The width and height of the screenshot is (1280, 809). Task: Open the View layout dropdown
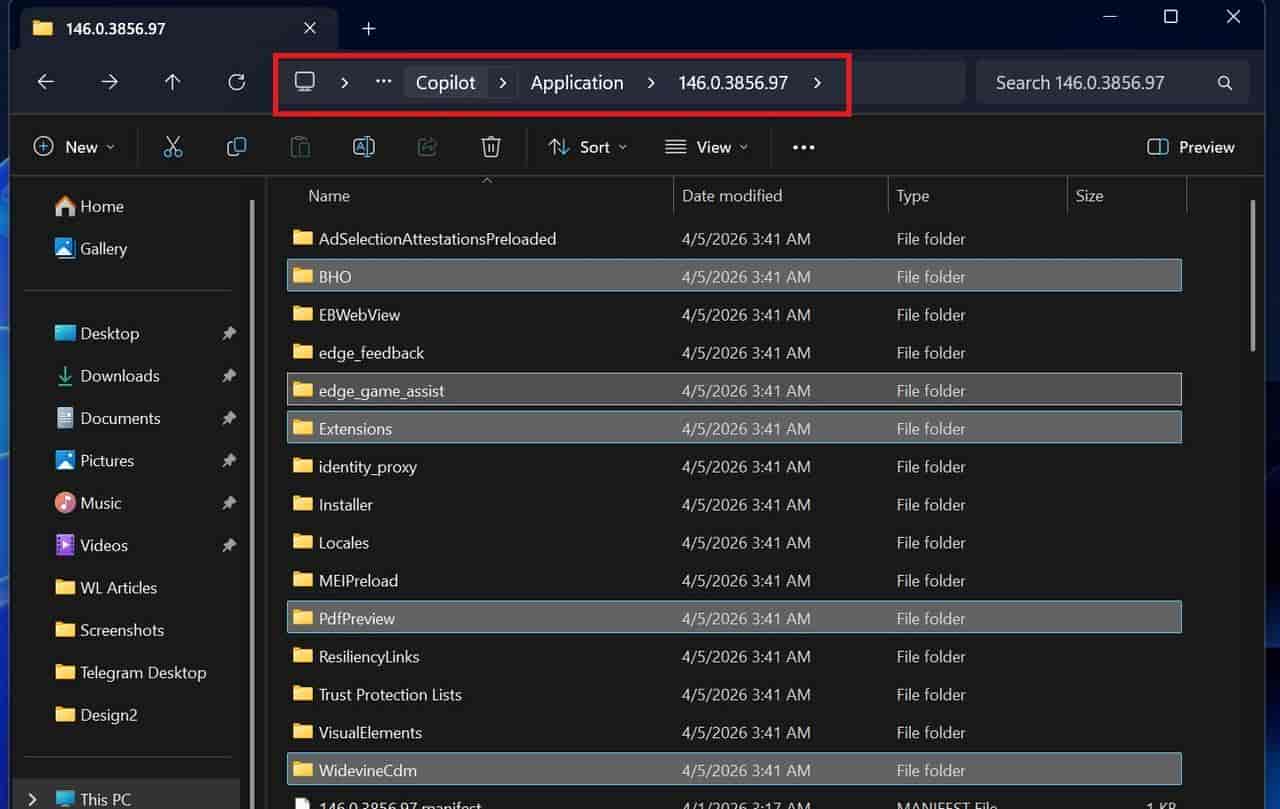[707, 147]
